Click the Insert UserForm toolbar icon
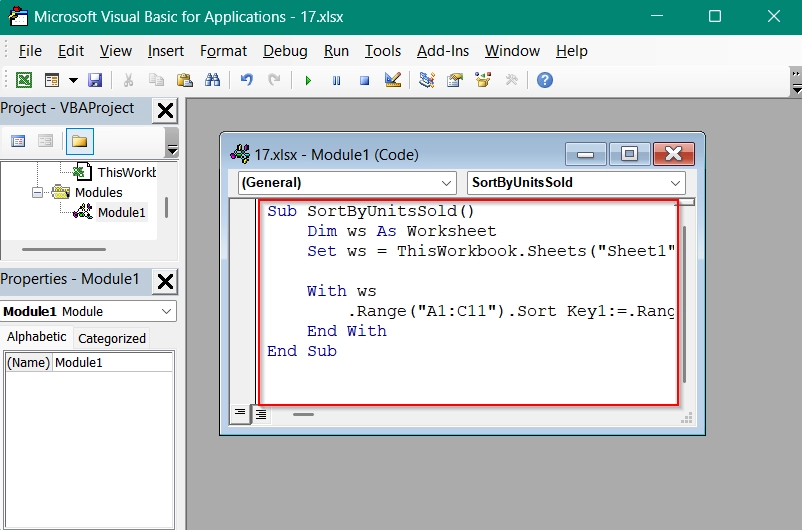The image size is (802, 530). (52, 80)
